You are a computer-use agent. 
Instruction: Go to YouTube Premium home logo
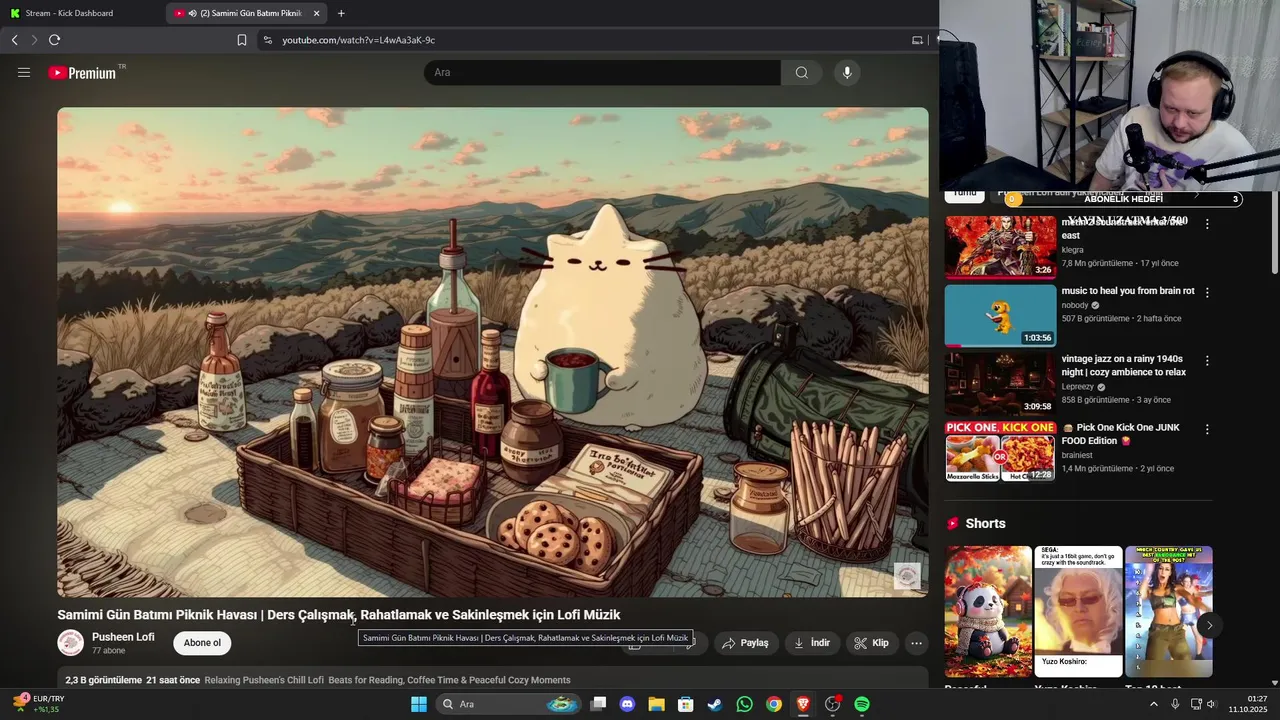pyautogui.click(x=82, y=73)
